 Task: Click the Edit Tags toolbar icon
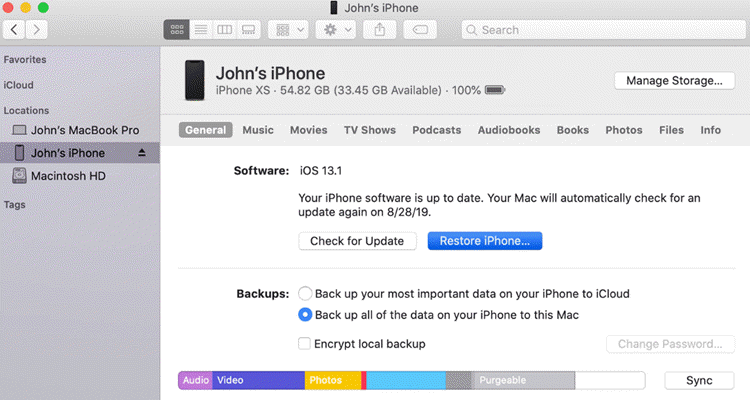[420, 30]
